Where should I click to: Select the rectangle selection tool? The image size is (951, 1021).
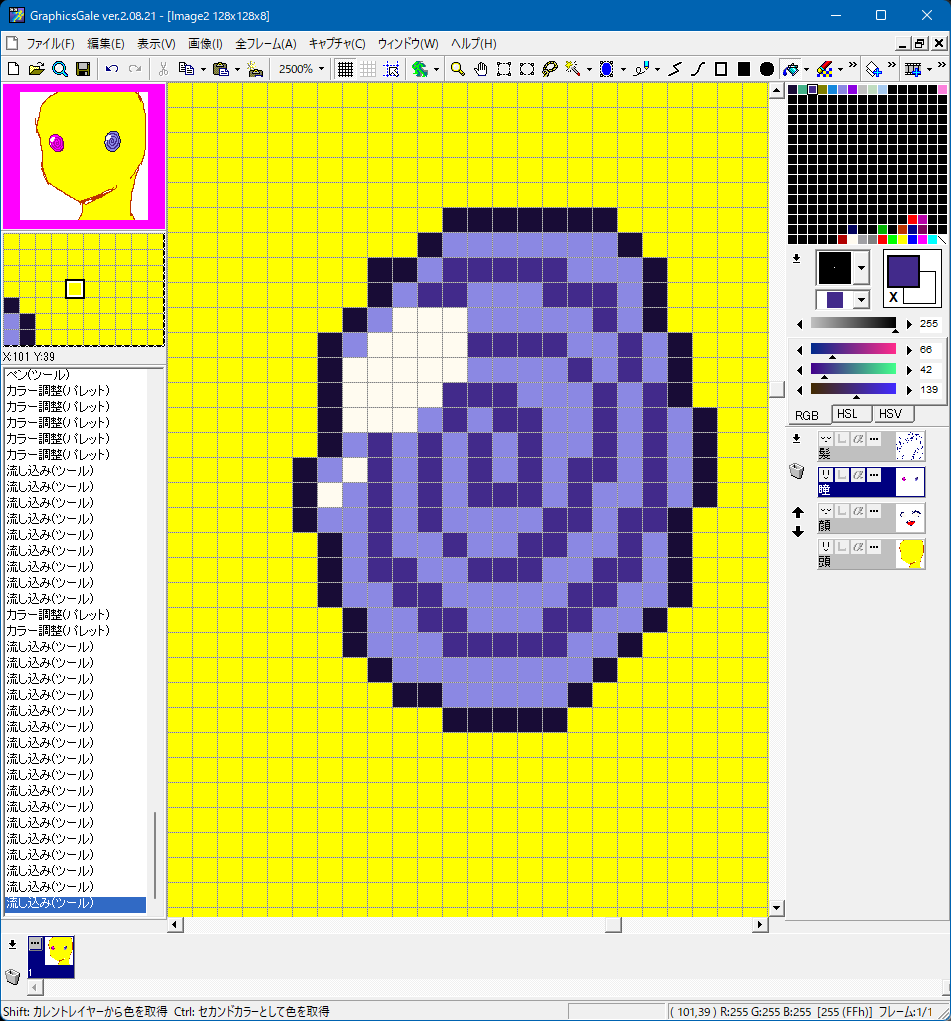504,69
